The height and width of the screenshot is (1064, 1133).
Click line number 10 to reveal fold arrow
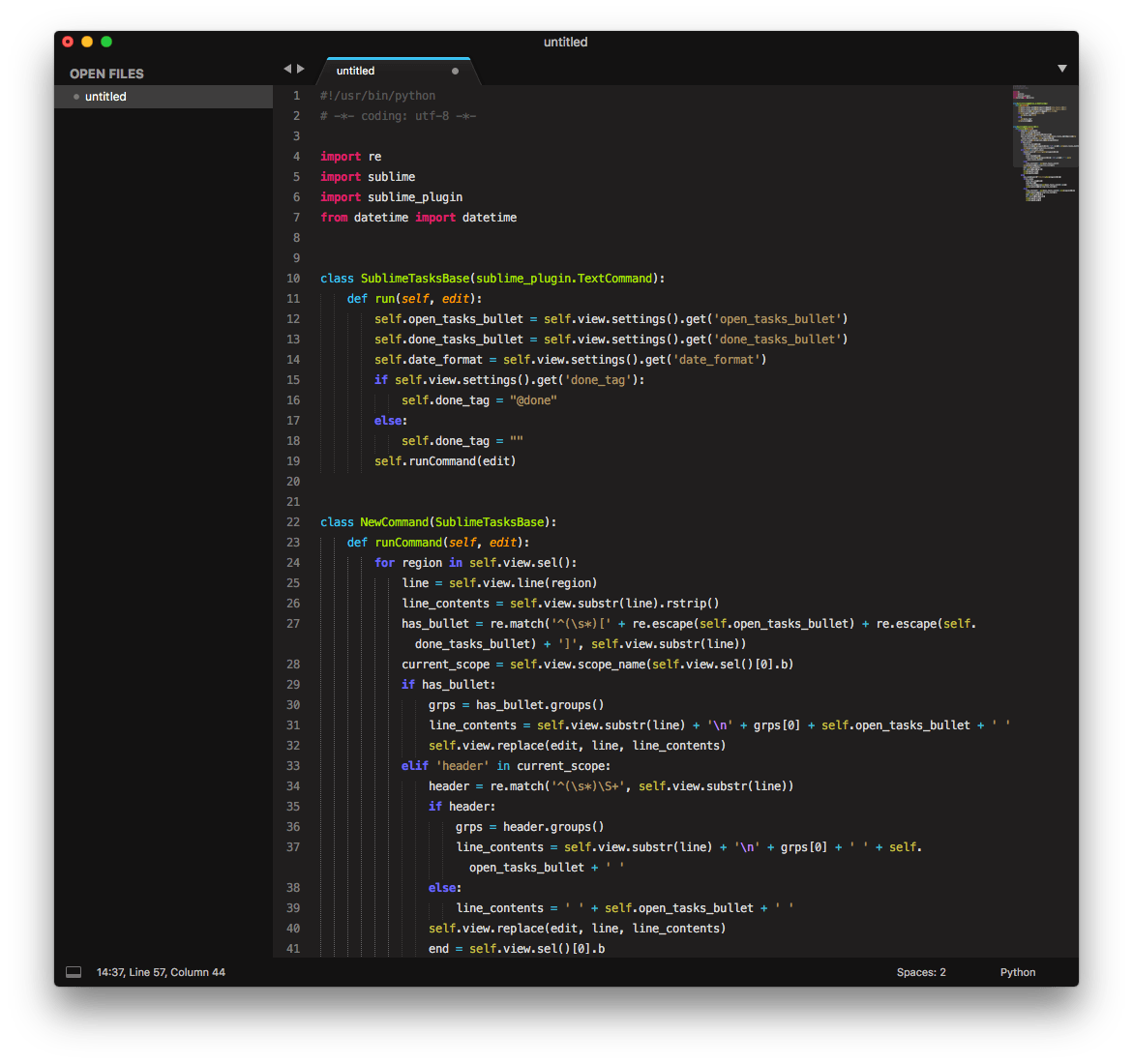pos(293,278)
